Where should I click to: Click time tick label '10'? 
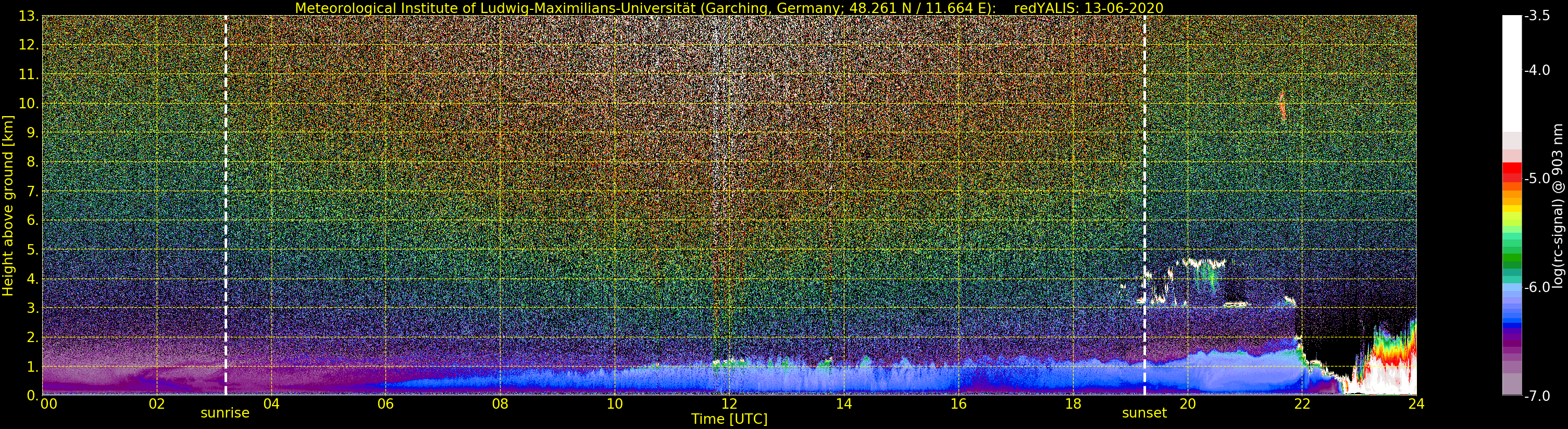pyautogui.click(x=615, y=403)
